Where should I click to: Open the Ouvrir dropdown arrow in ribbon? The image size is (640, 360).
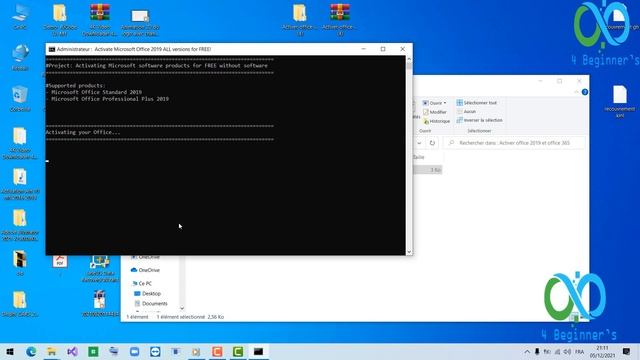(445, 103)
